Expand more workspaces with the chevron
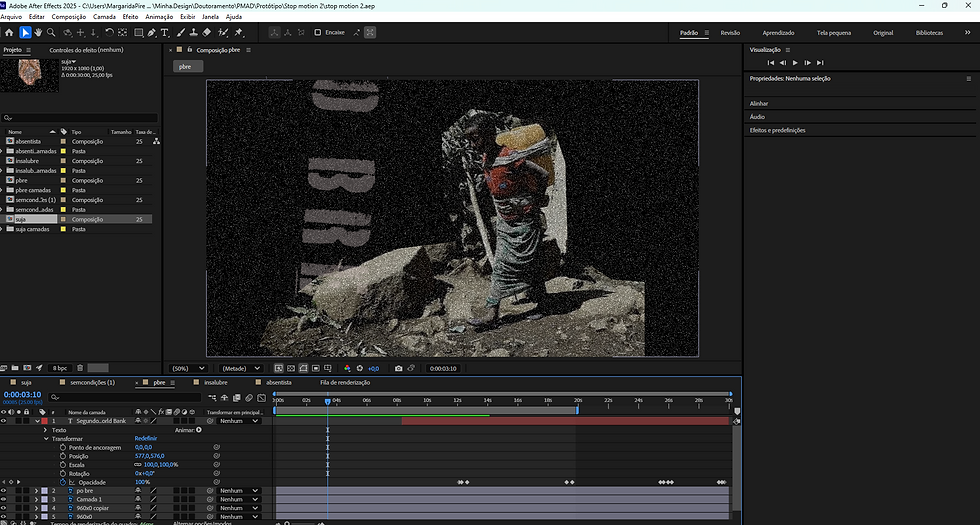This screenshot has height=525, width=980. click(968, 32)
